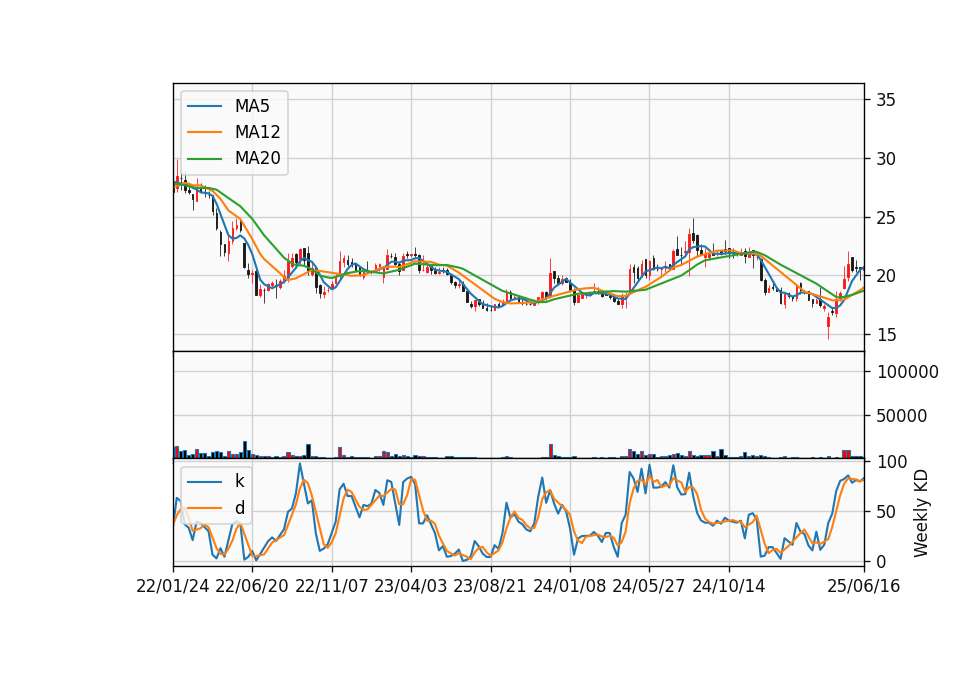Click the KD axis value 0

point(881,561)
